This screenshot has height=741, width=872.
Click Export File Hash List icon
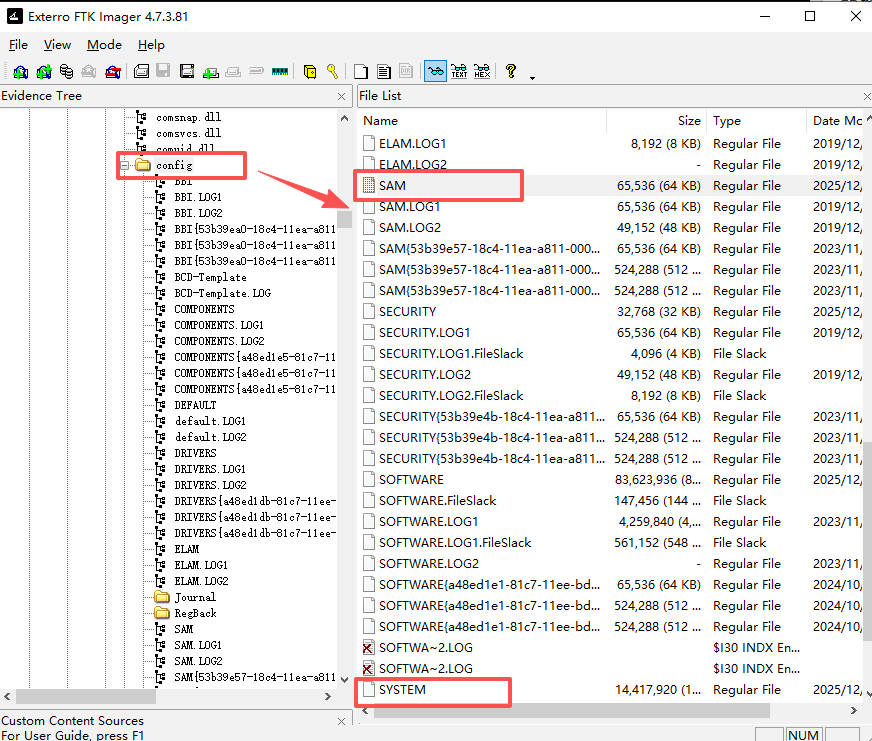point(384,71)
